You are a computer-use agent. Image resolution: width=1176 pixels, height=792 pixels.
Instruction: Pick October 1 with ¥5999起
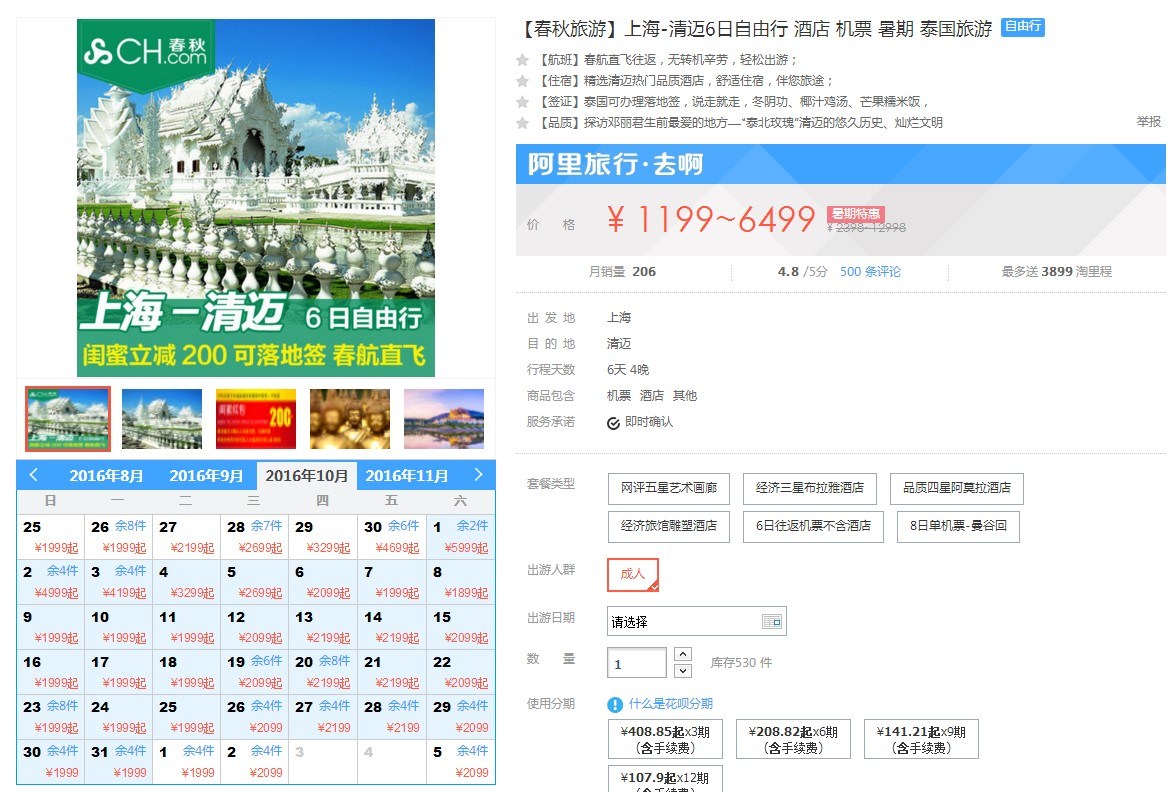coord(460,537)
